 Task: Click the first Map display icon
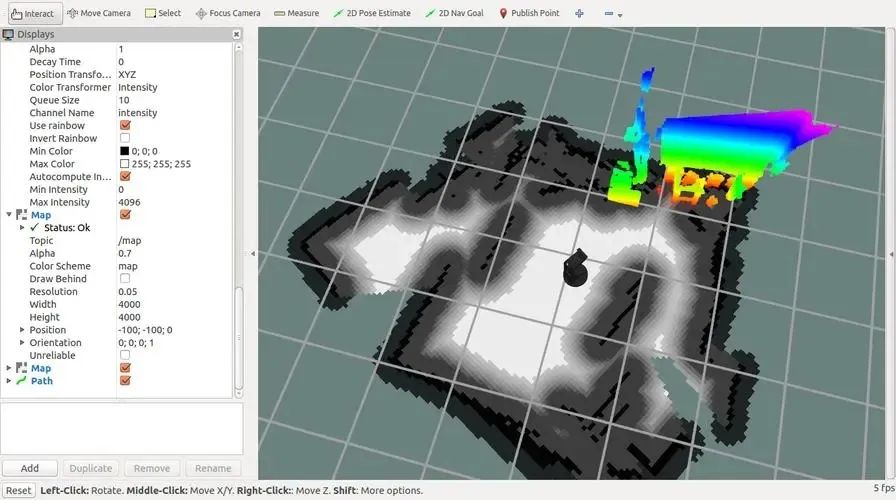click(x=22, y=215)
